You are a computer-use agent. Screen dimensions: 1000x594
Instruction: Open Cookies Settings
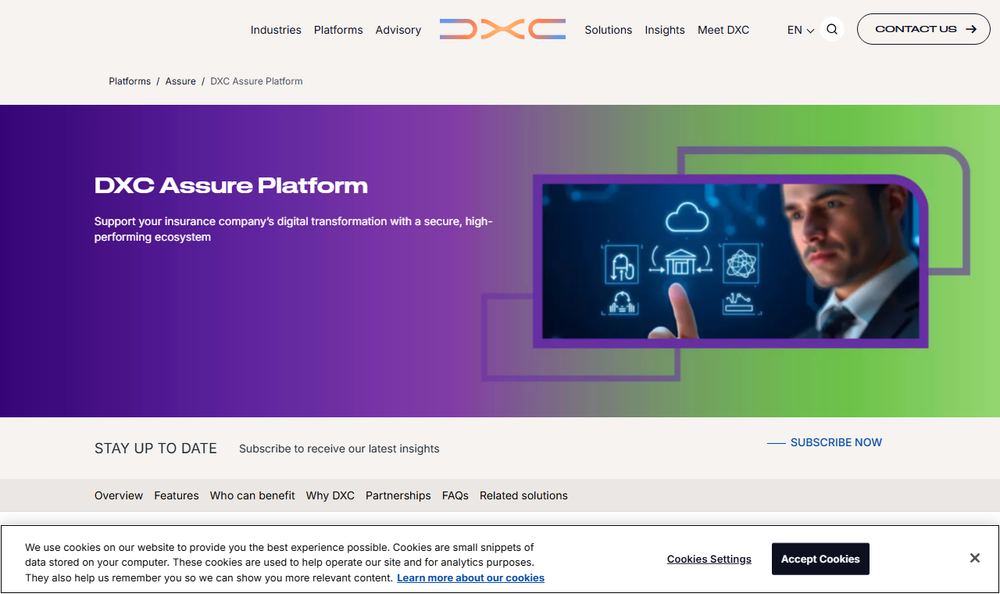click(x=709, y=559)
